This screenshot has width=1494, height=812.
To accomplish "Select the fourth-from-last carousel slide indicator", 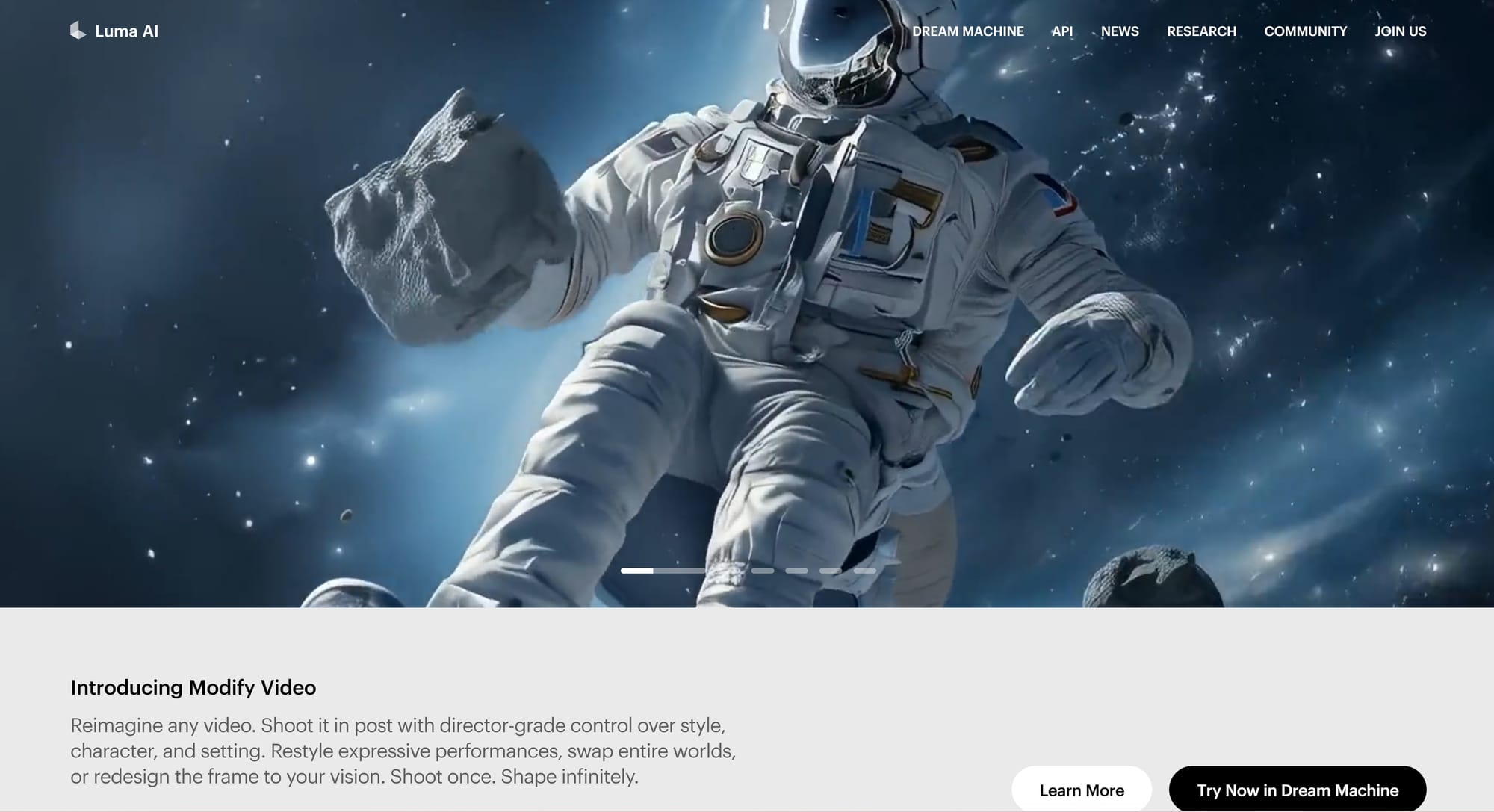I will tap(763, 571).
